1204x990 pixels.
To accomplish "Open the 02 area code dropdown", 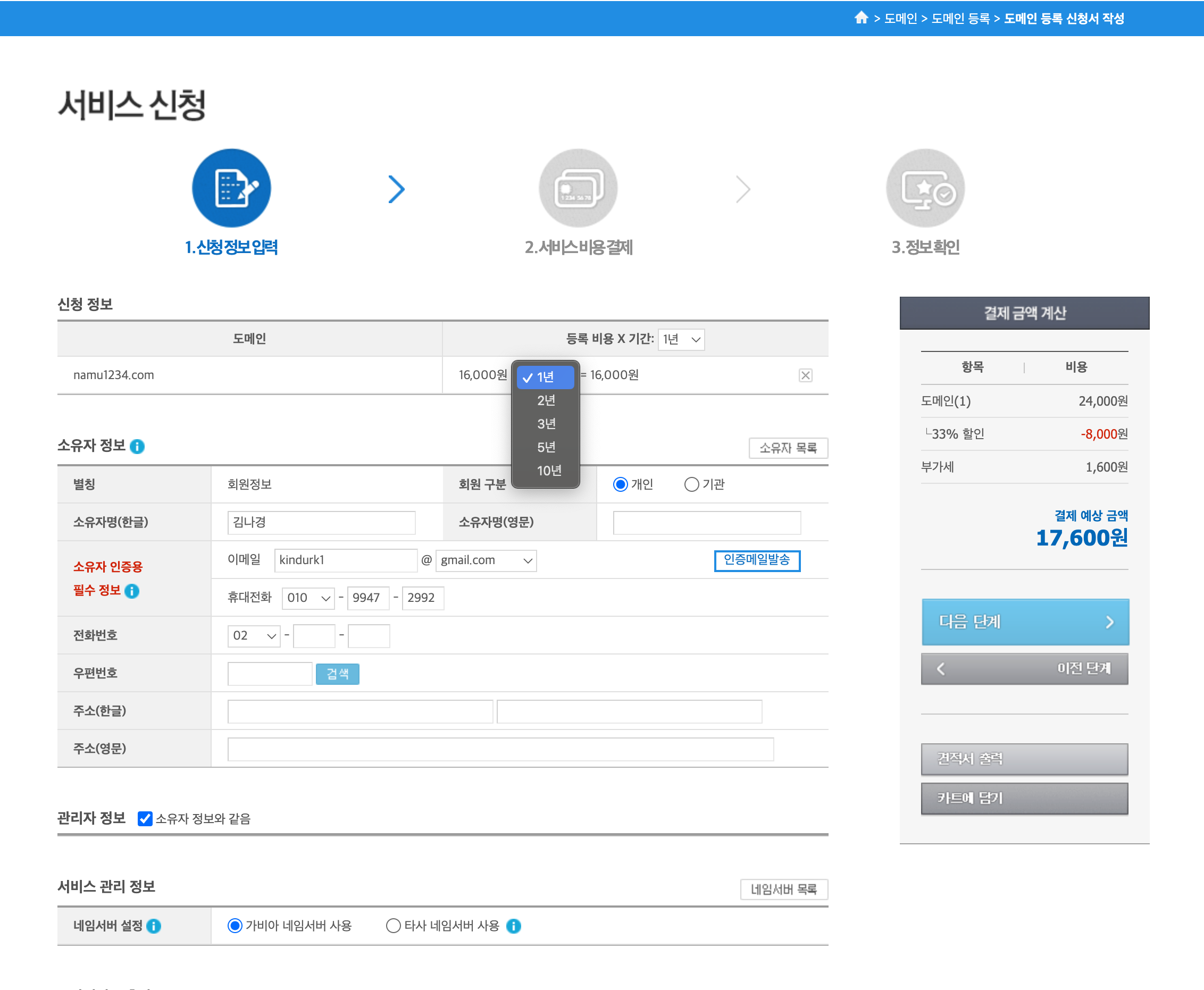I will tap(253, 636).
